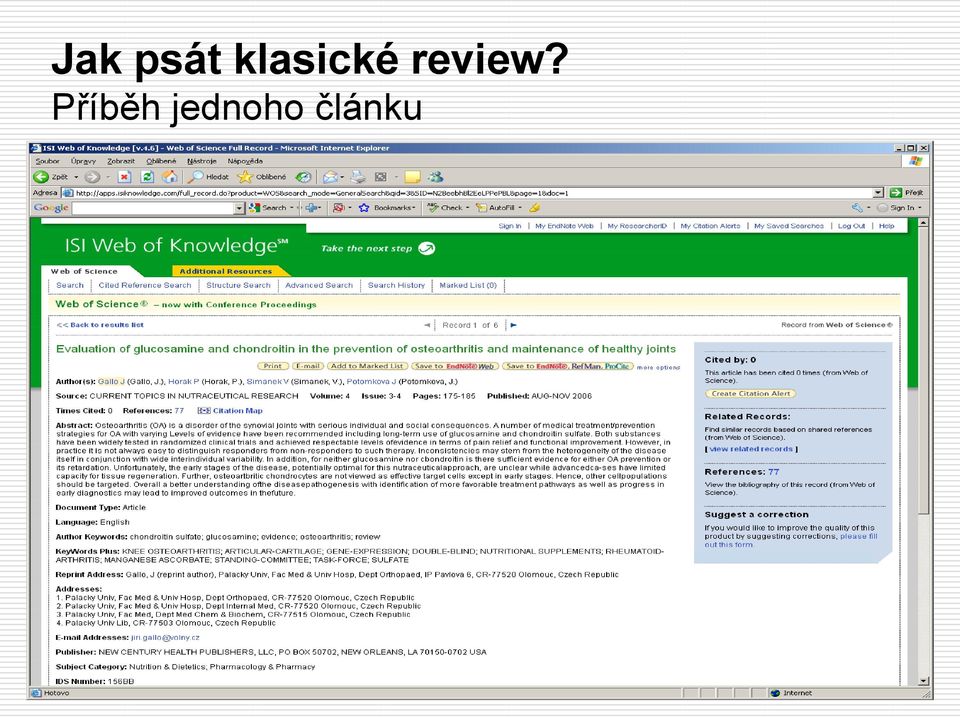Click the Přejít go button
The width and height of the screenshot is (960, 717).
click(x=907, y=193)
